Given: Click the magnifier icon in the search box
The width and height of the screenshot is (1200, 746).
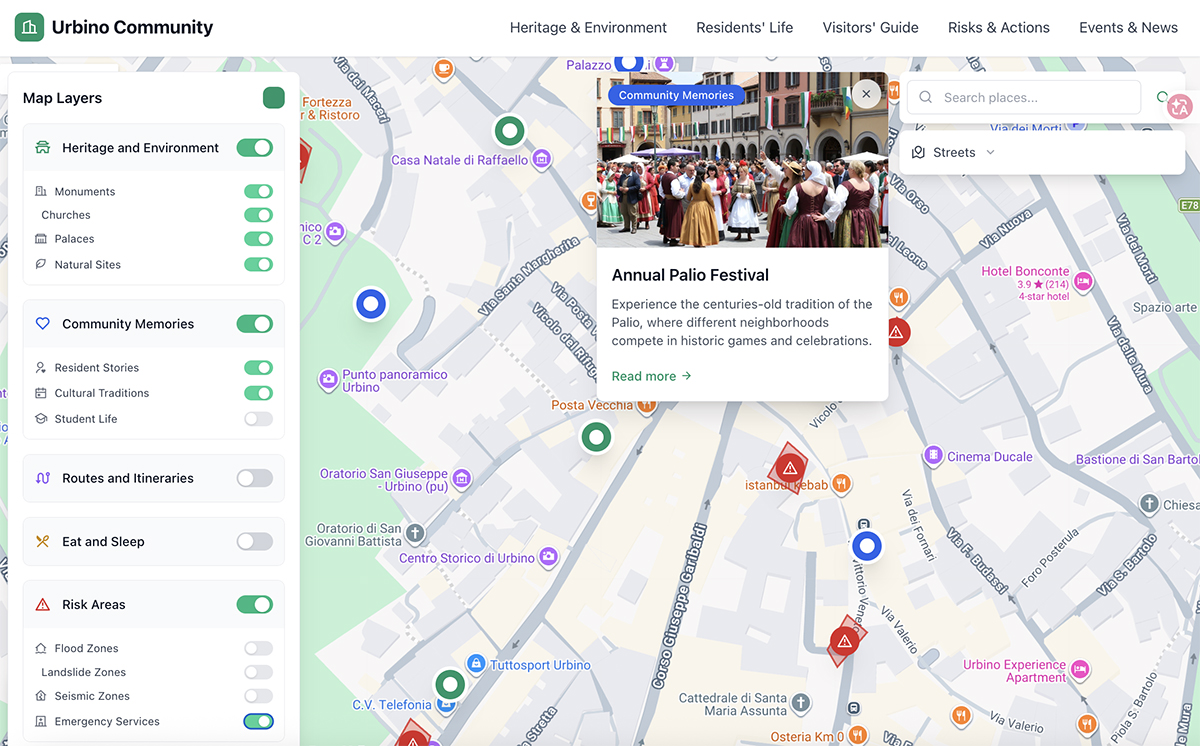Looking at the screenshot, I should coord(925,97).
